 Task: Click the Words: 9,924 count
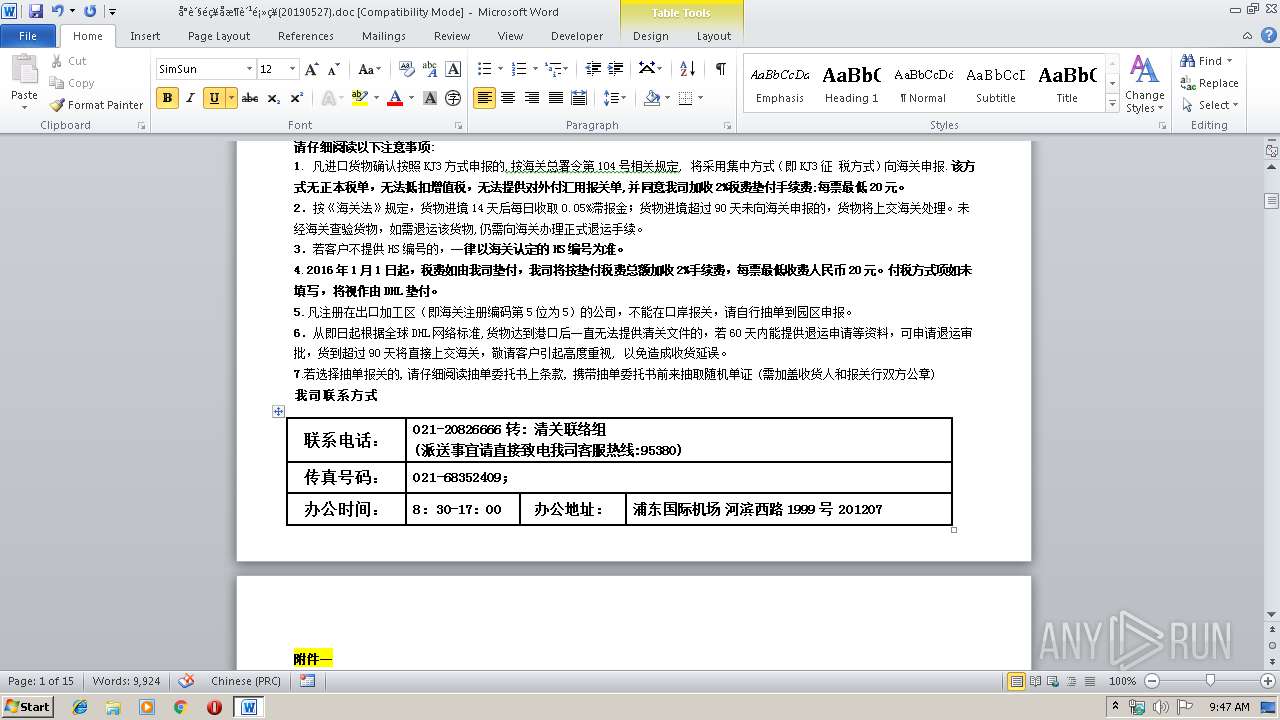pyautogui.click(x=127, y=681)
